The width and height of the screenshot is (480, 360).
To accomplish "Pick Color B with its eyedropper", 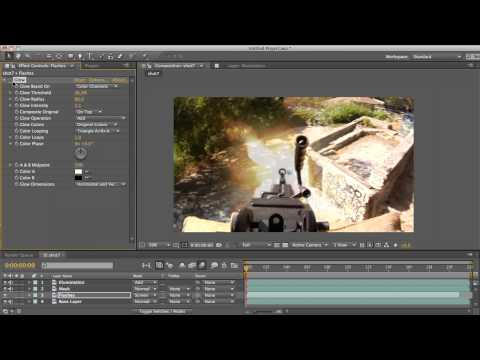I will [x=87, y=178].
